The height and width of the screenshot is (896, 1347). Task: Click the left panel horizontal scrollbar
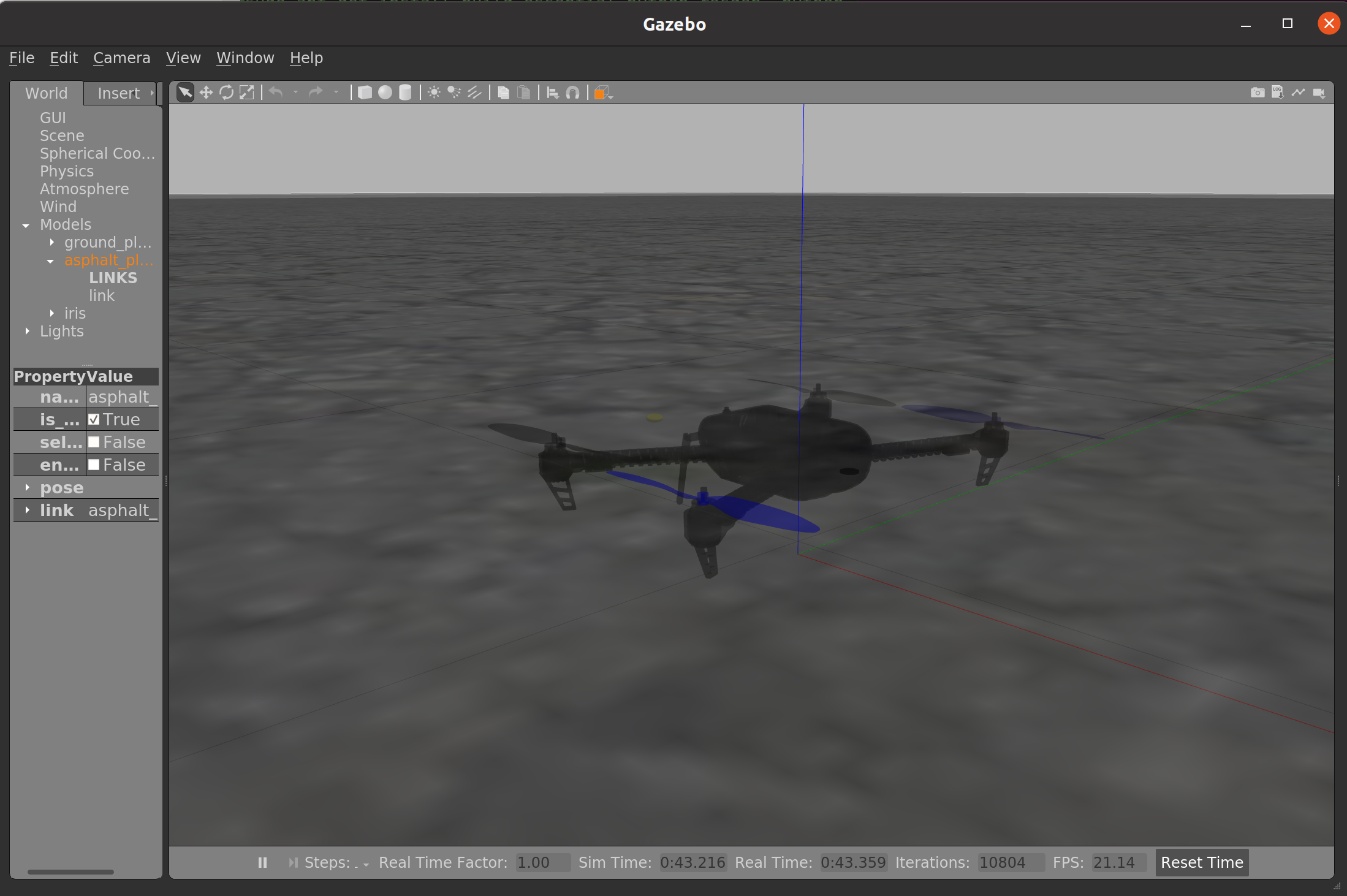pyautogui.click(x=70, y=871)
